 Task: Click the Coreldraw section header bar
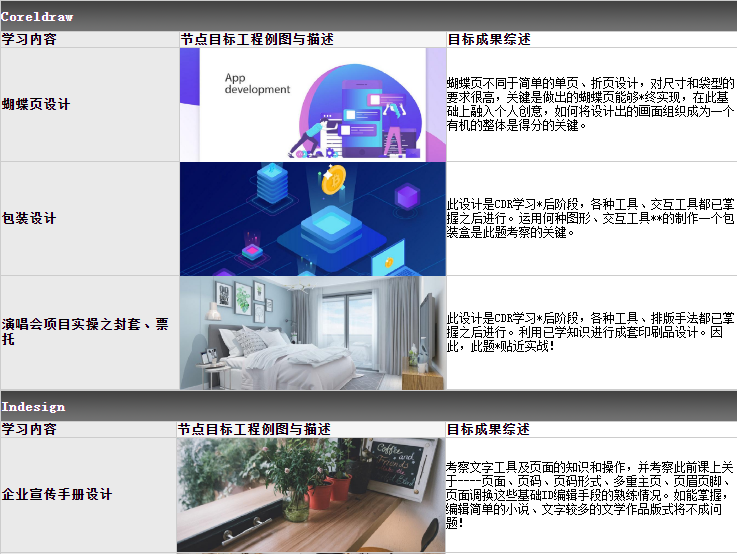coord(368,16)
